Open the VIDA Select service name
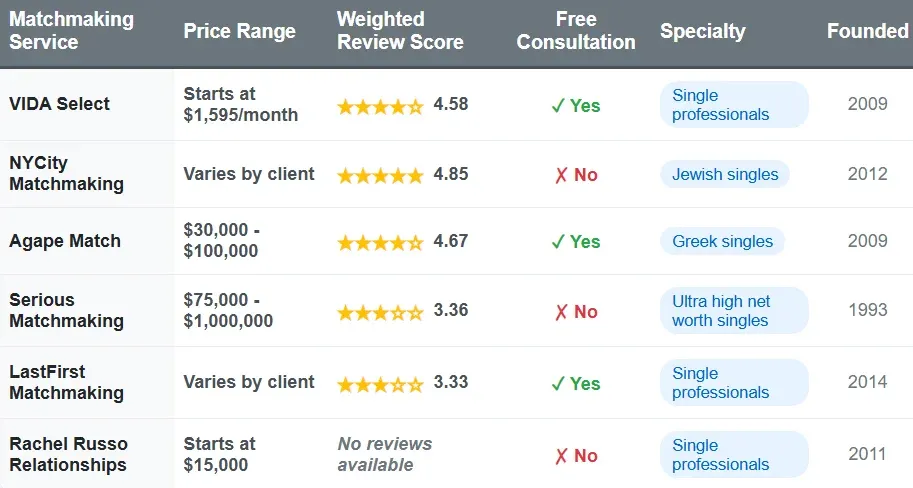 pyautogui.click(x=60, y=104)
